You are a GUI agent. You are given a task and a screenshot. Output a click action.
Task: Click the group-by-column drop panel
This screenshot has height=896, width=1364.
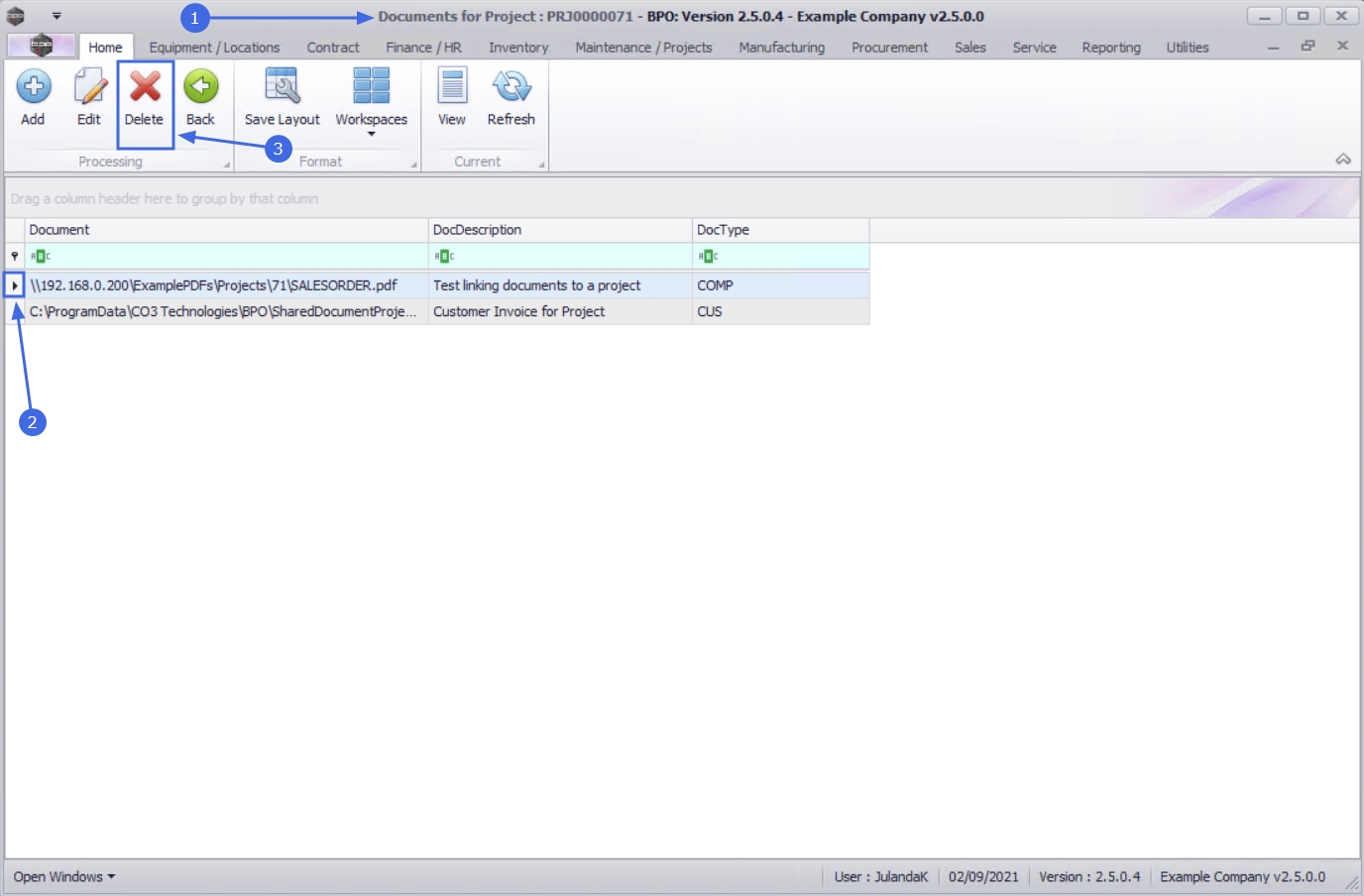682,198
